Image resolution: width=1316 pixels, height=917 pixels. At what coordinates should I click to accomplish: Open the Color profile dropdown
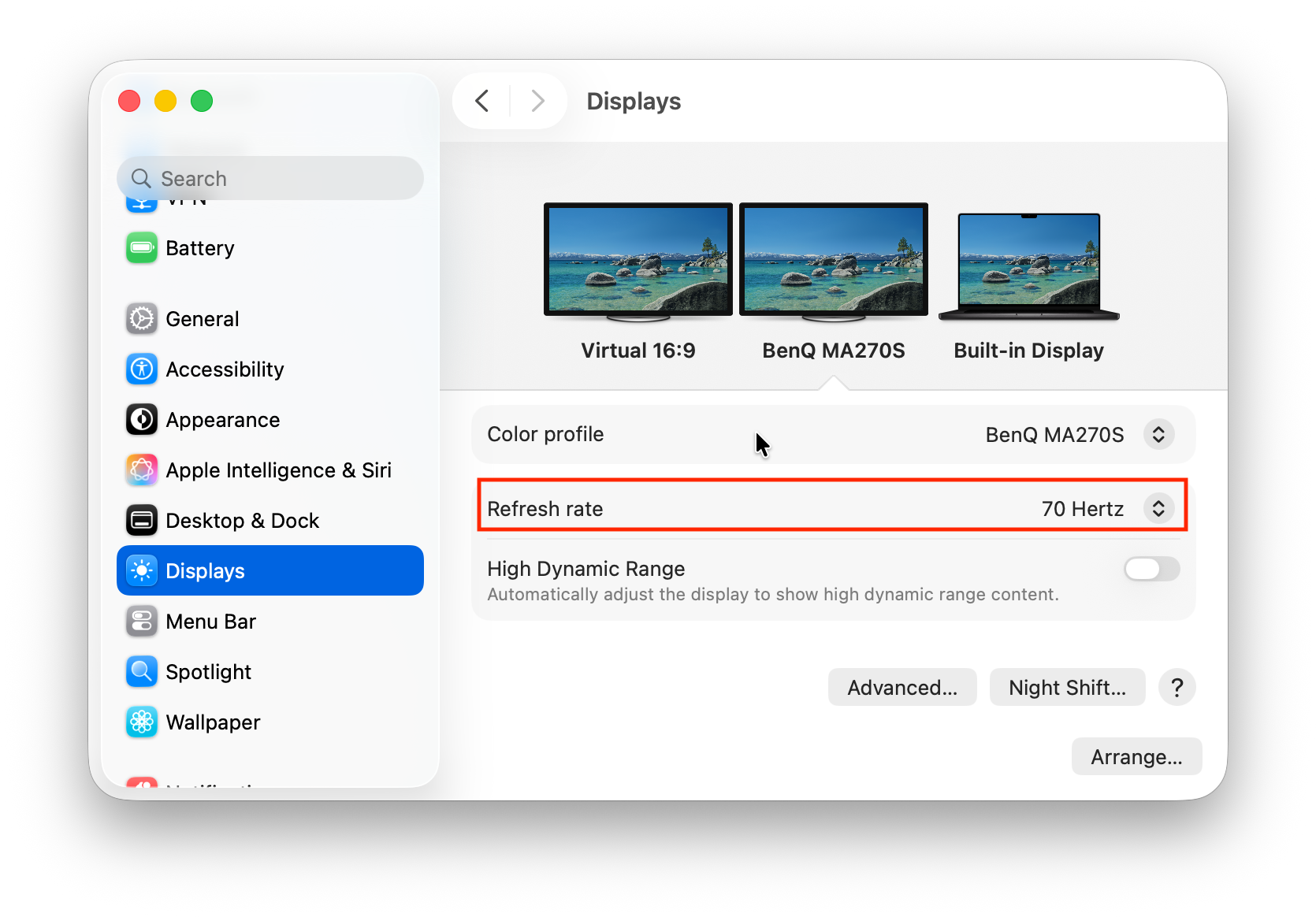1158,435
